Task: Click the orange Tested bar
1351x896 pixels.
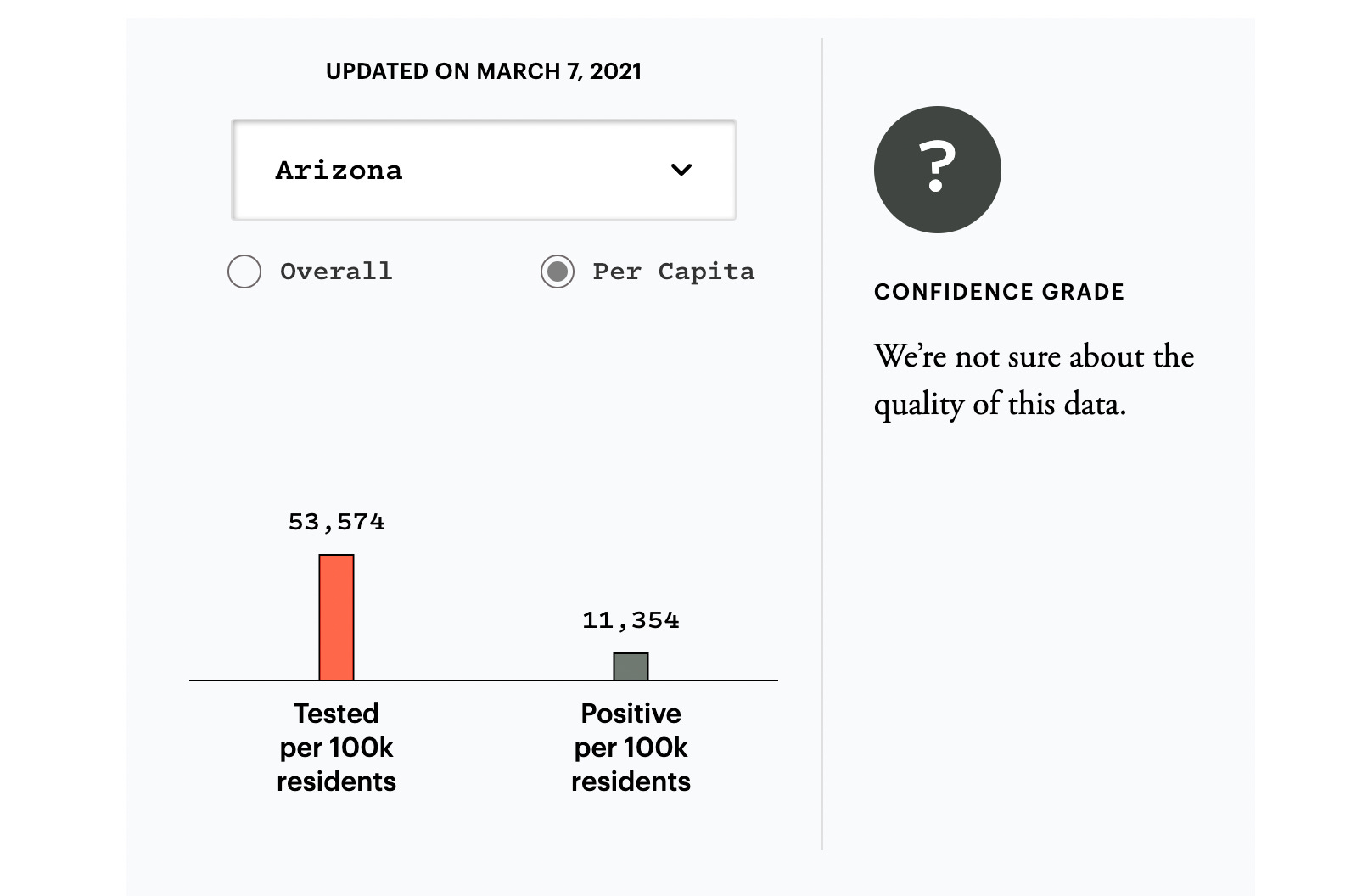Action: (x=336, y=618)
